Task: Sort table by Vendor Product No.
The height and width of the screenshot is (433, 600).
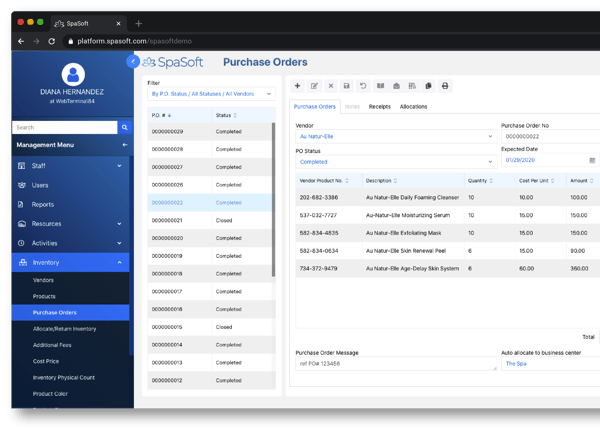Action: (x=347, y=181)
